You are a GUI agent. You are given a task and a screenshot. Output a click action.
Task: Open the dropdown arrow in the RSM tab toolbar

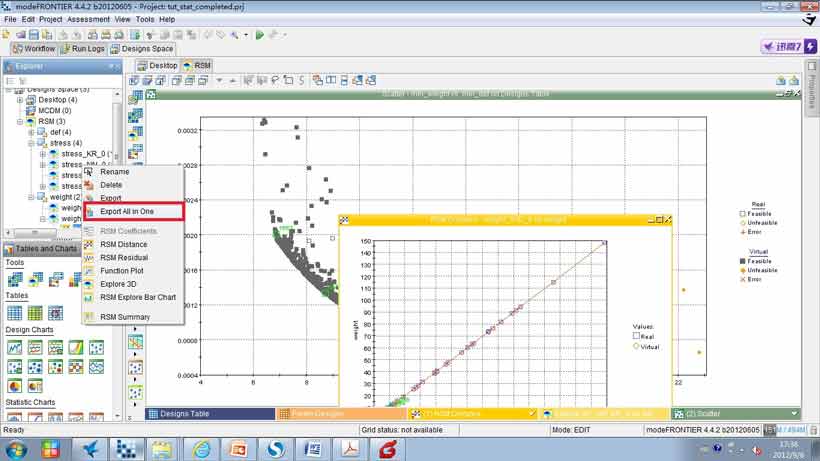point(220,80)
